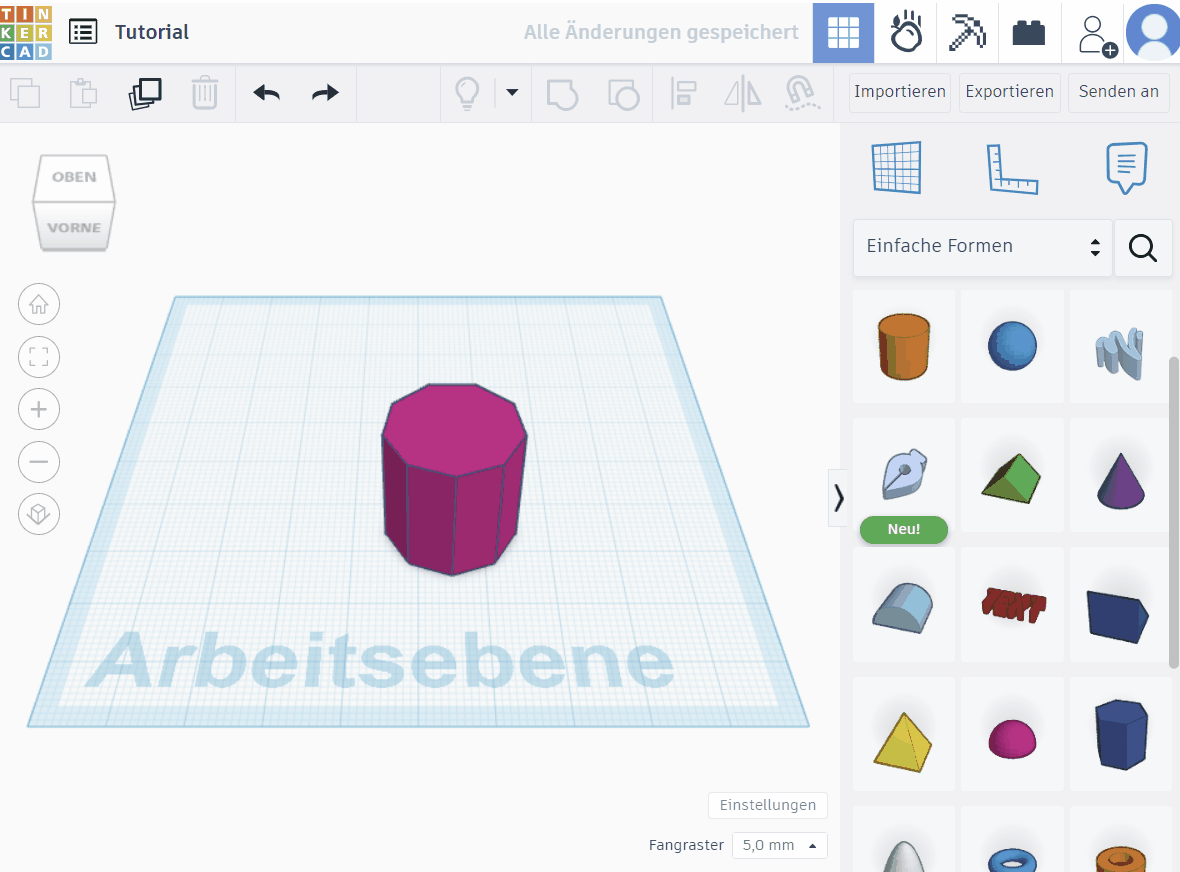Open the Bricks mode icon
Viewport: 1180px width, 872px height.
[1029, 32]
